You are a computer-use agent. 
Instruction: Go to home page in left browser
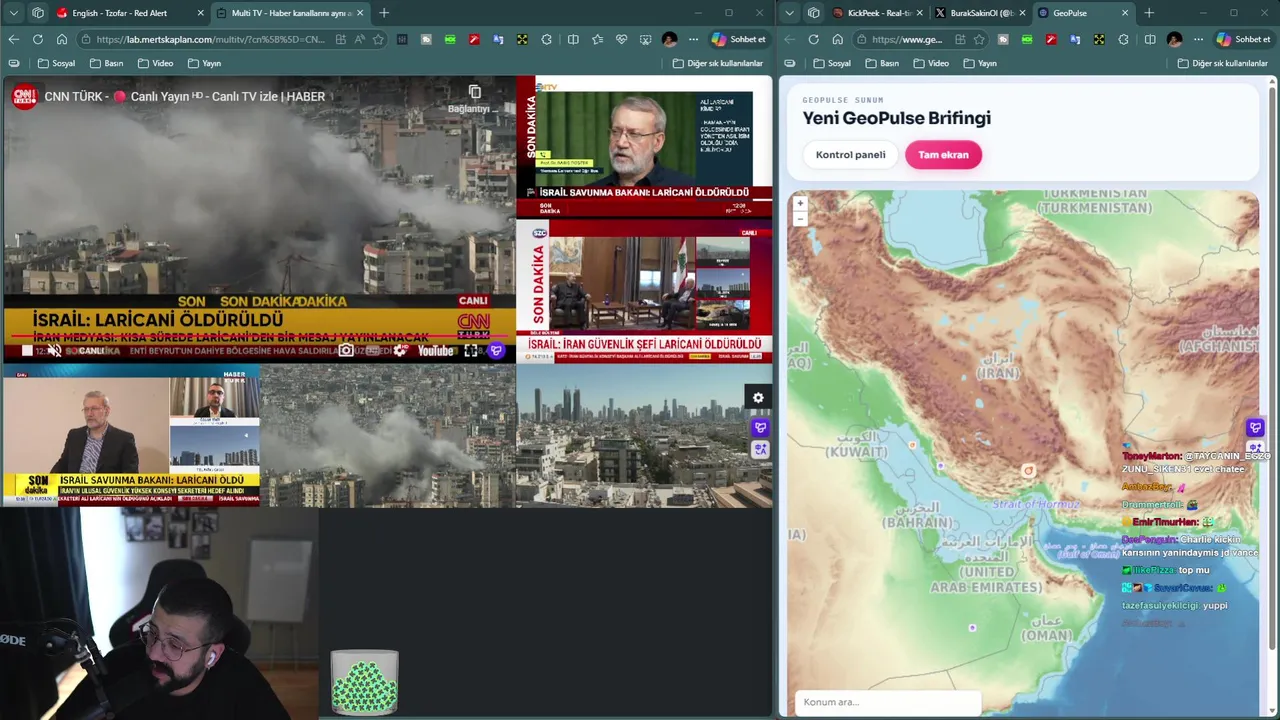[62, 39]
